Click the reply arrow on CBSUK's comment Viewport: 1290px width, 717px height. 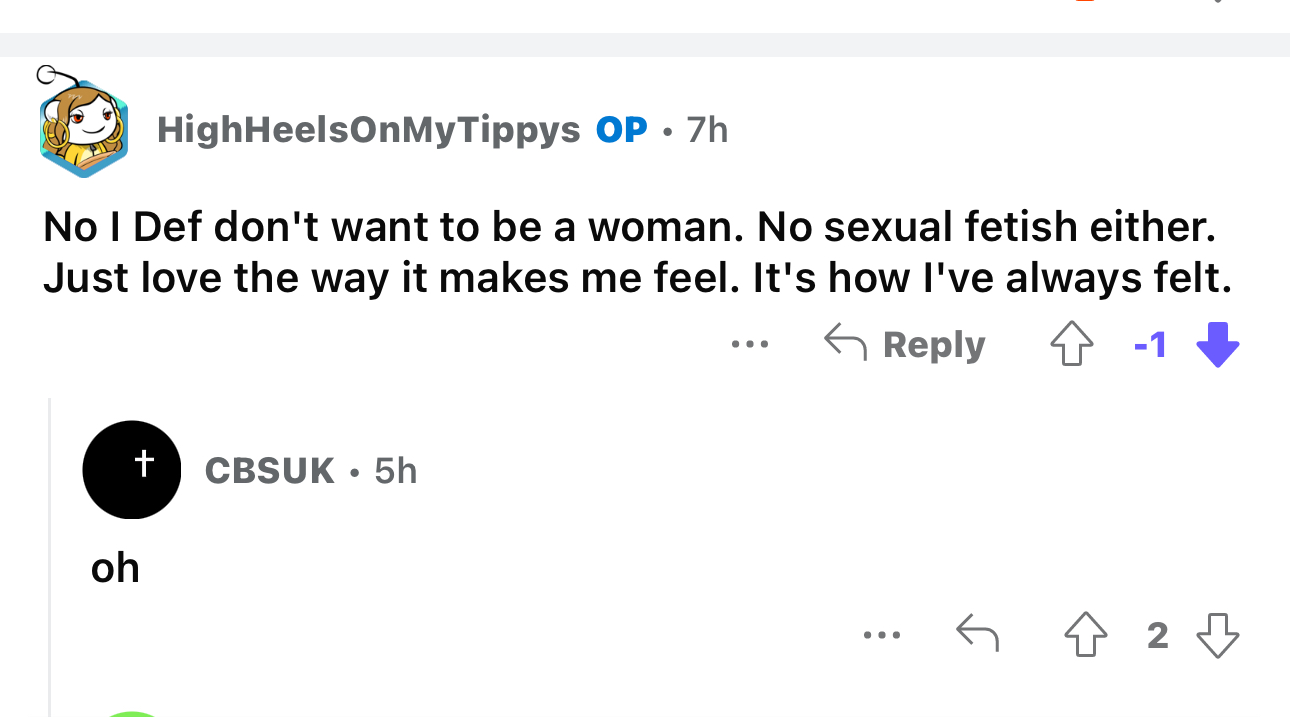pyautogui.click(x=977, y=635)
